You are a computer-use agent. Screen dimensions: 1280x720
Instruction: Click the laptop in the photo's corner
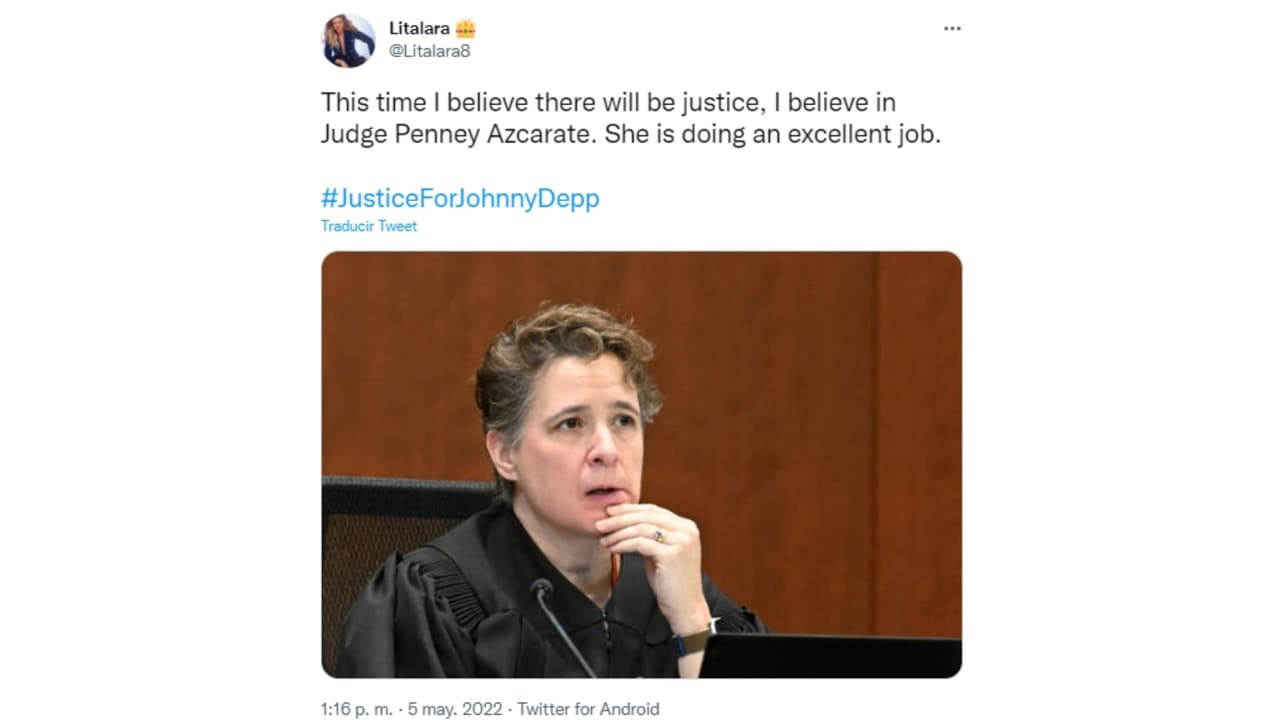click(x=830, y=656)
